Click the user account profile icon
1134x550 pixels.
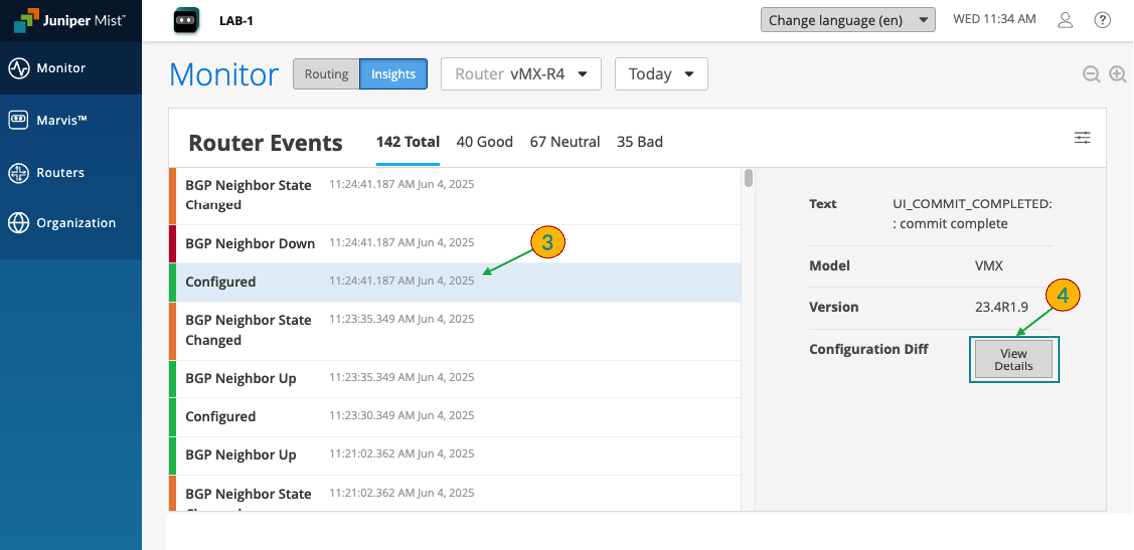click(1066, 20)
